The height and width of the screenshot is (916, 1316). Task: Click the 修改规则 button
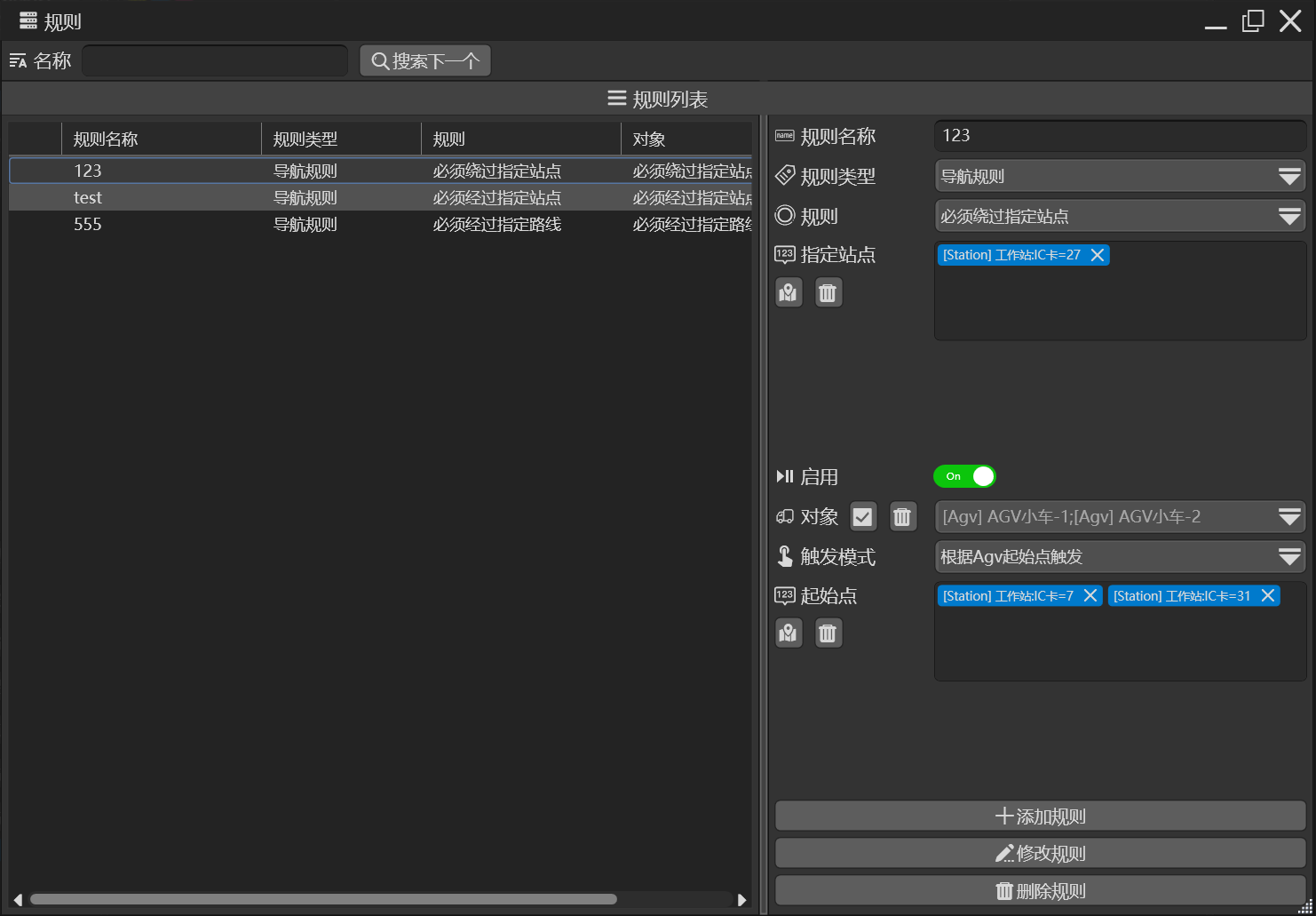pyautogui.click(x=1040, y=854)
